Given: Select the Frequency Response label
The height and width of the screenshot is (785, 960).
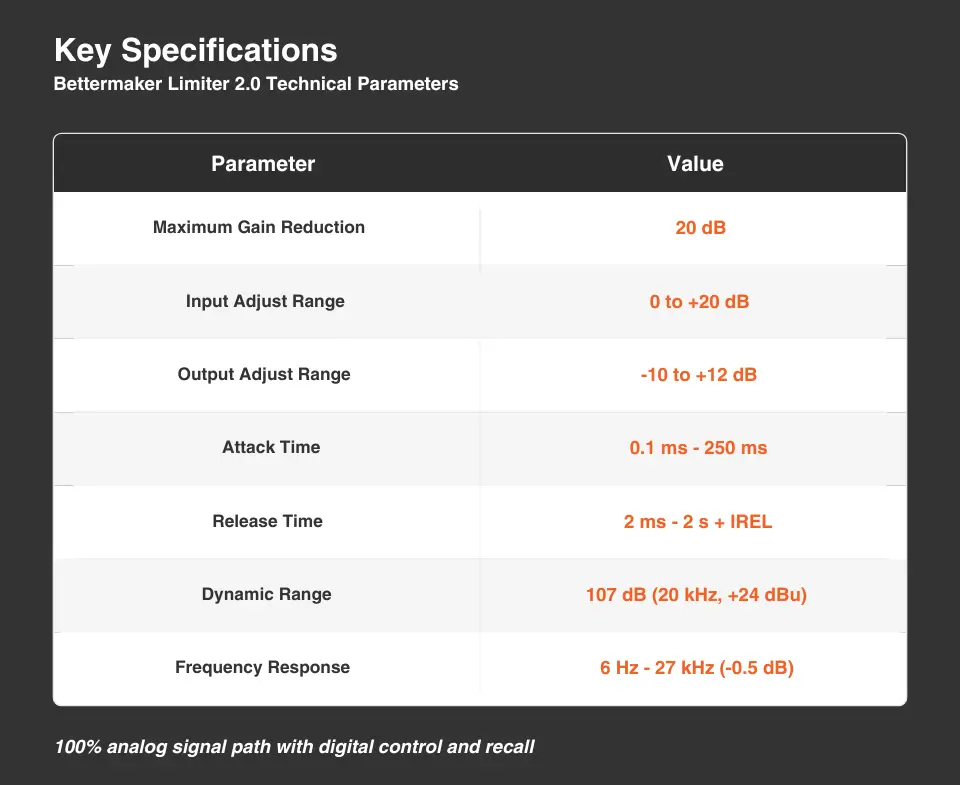Looking at the screenshot, I should coord(262,667).
